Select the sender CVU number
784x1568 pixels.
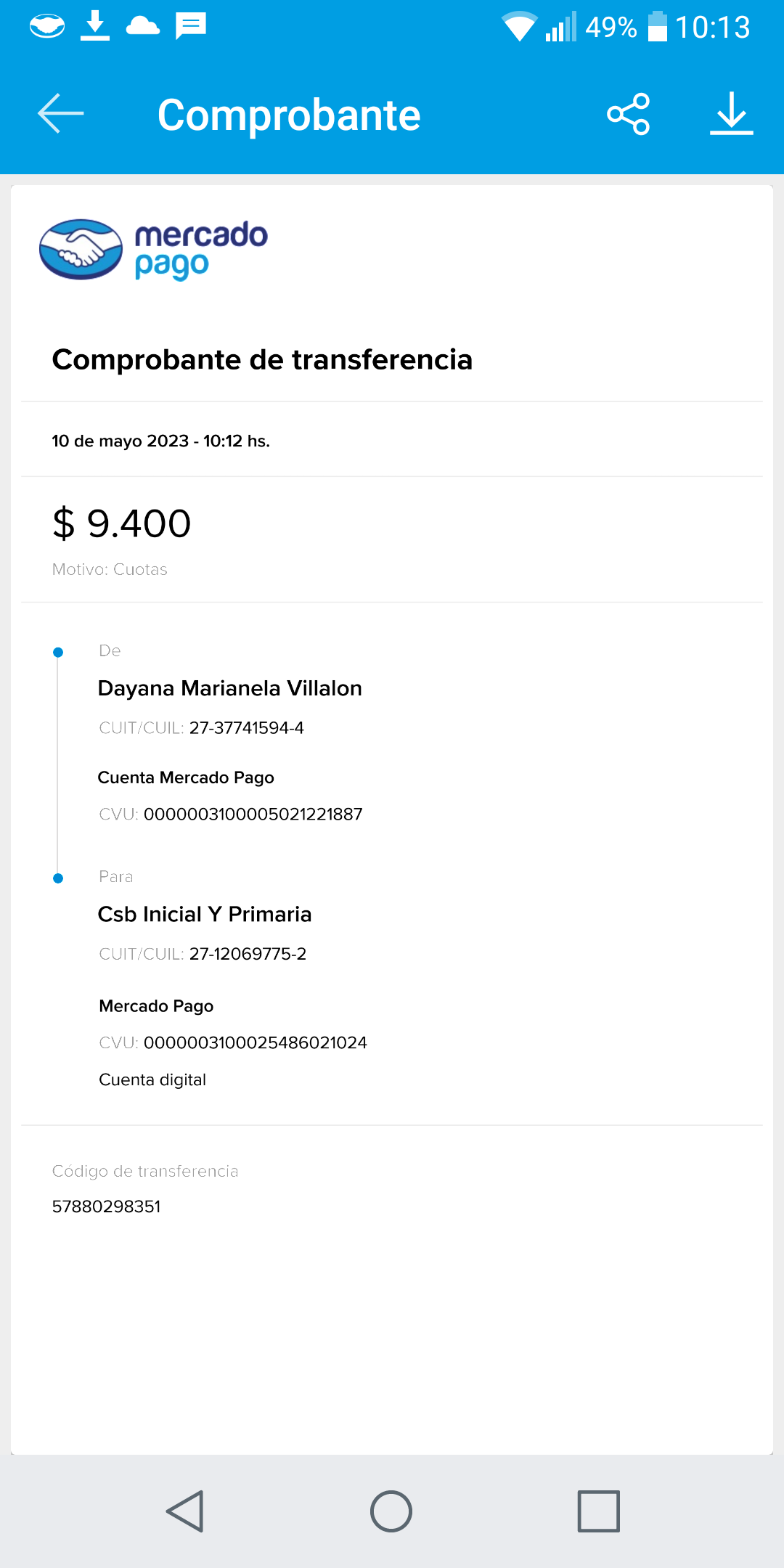click(253, 814)
